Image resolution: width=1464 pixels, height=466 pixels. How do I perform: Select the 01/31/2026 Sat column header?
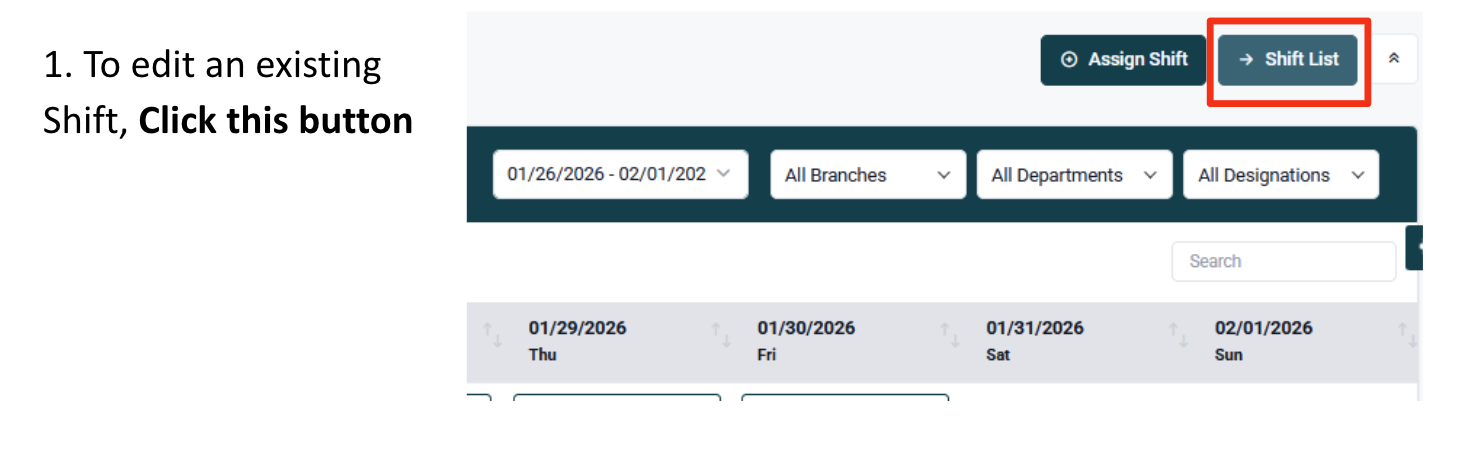tap(1034, 340)
